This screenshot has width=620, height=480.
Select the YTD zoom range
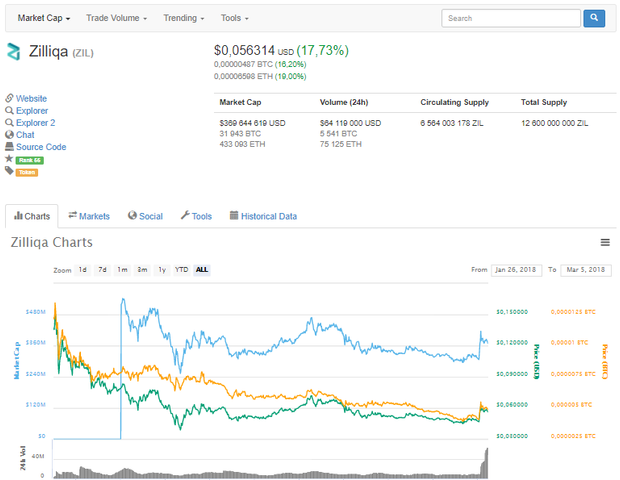[x=181, y=270]
